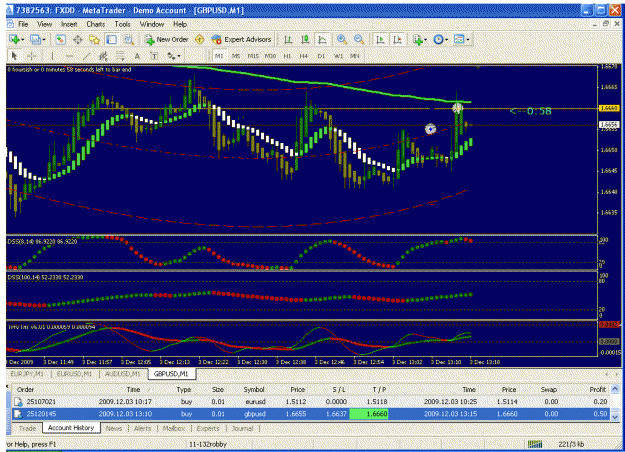Image resolution: width=625 pixels, height=452 pixels.
Task: Select the Text Label tool (T)
Action: pyautogui.click(x=154, y=56)
